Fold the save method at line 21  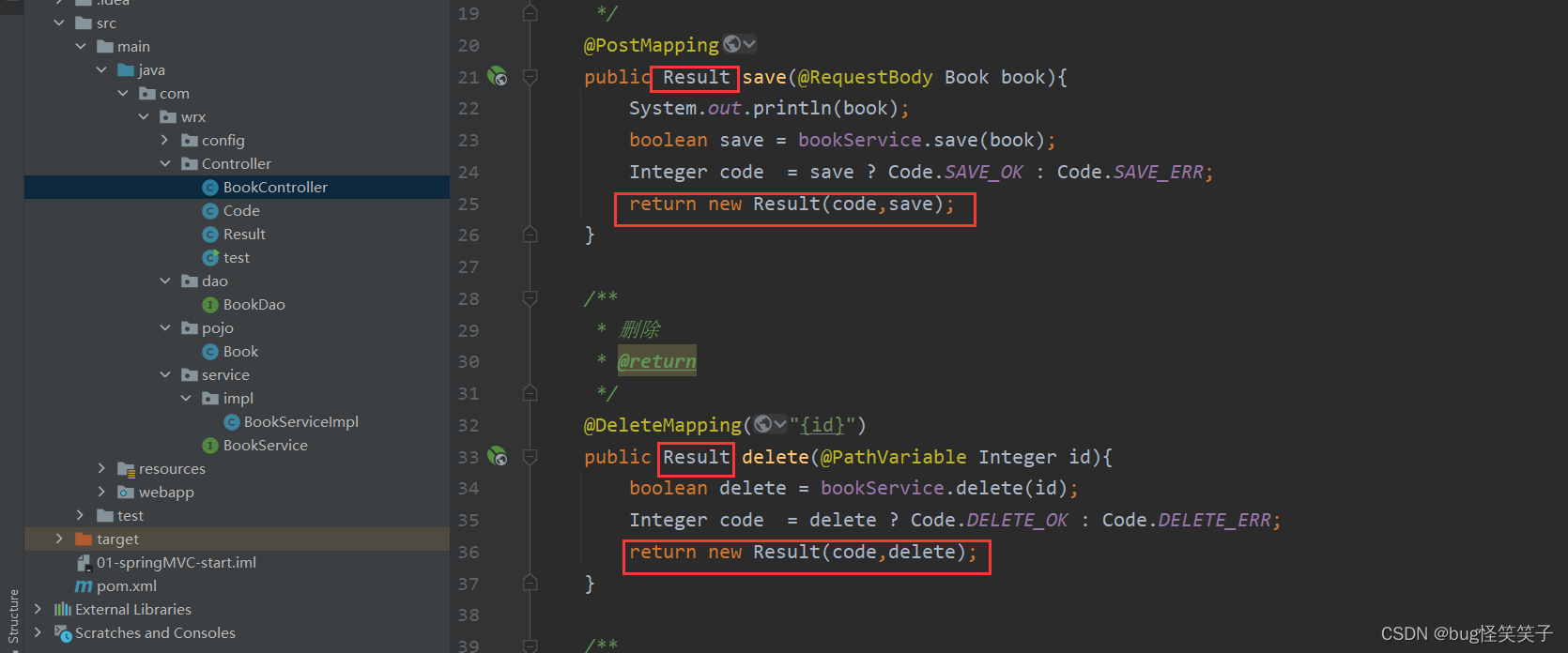(x=530, y=77)
